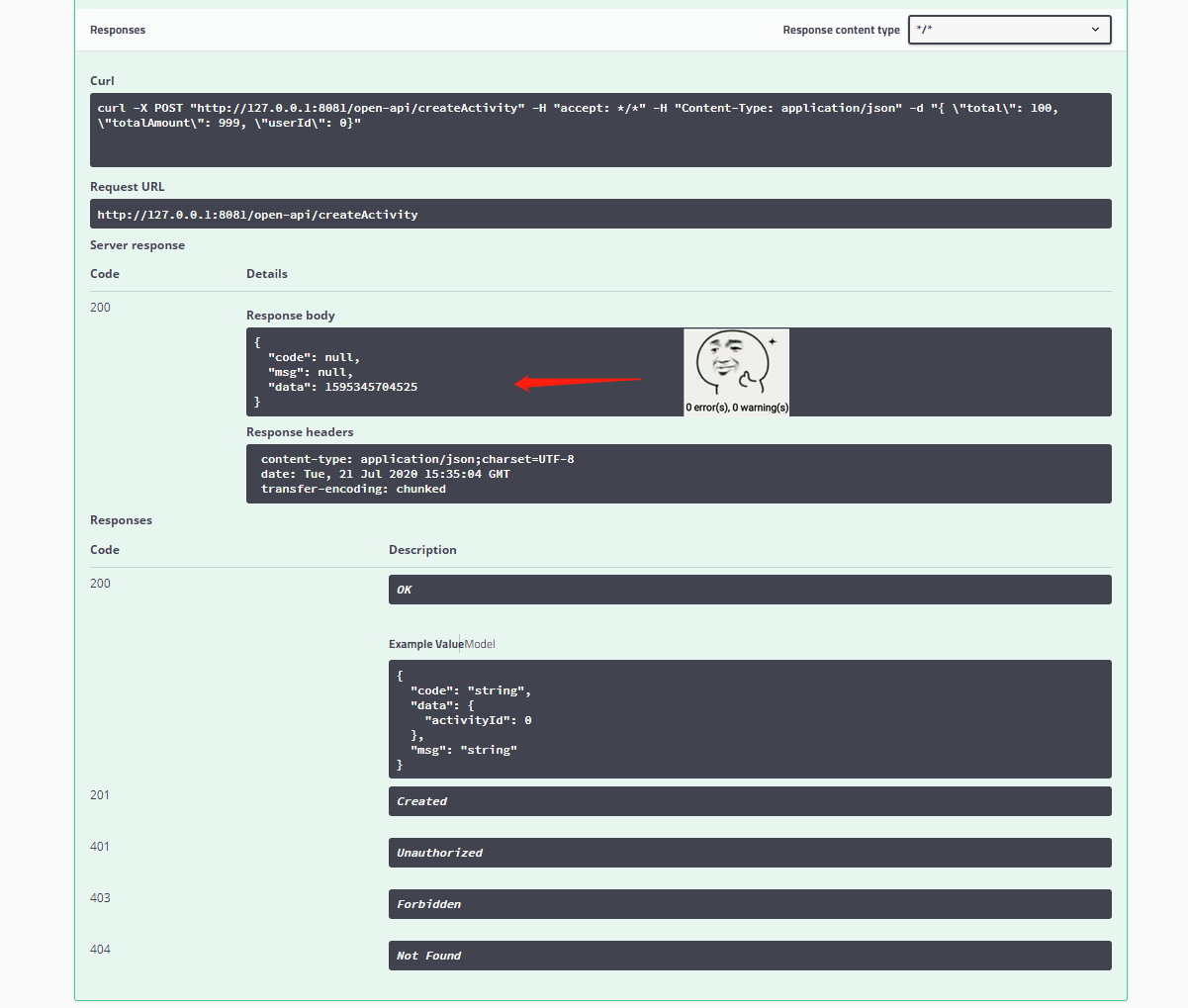Click the 404 response code
Screen dimensions: 1188x1008
(100, 950)
